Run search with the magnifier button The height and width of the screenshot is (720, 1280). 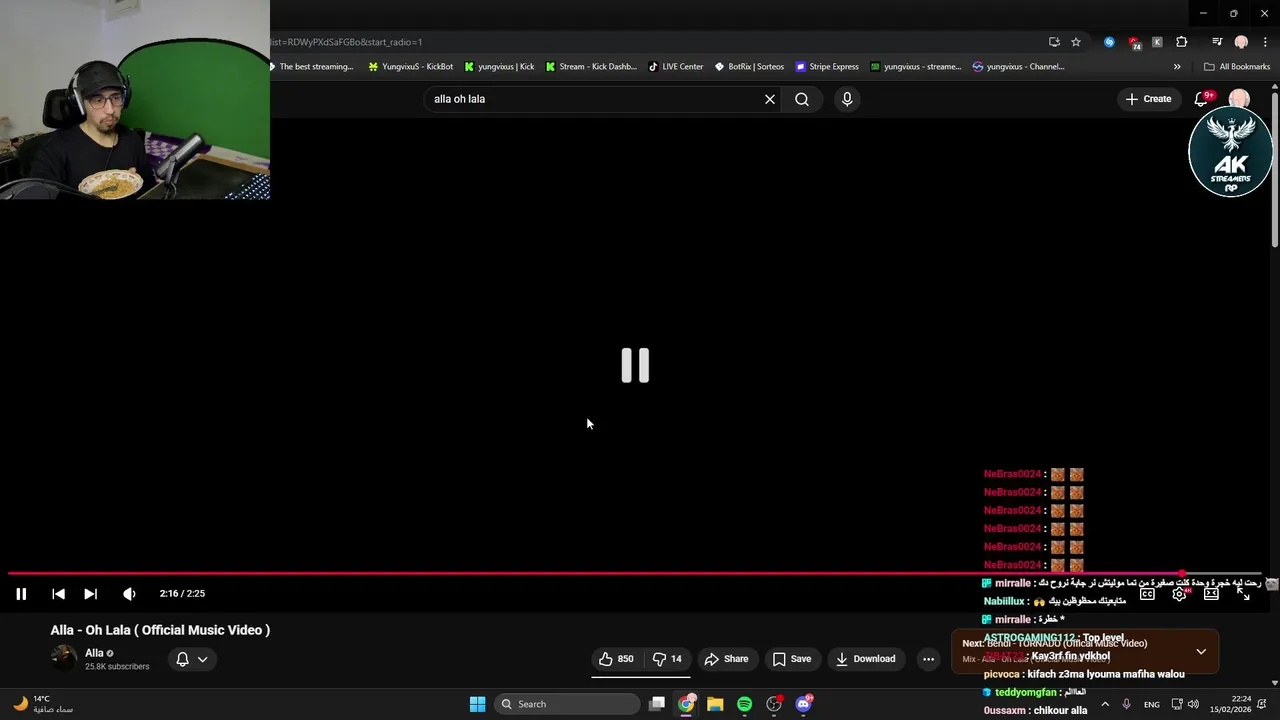click(x=802, y=99)
